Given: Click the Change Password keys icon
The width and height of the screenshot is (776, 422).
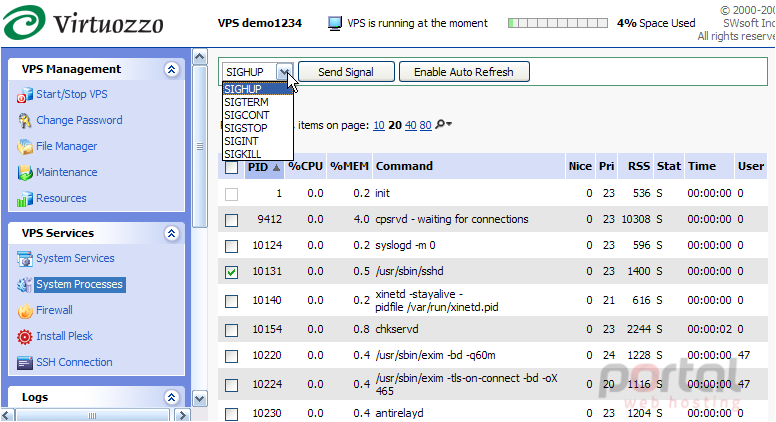Looking at the screenshot, I should coord(25,121).
